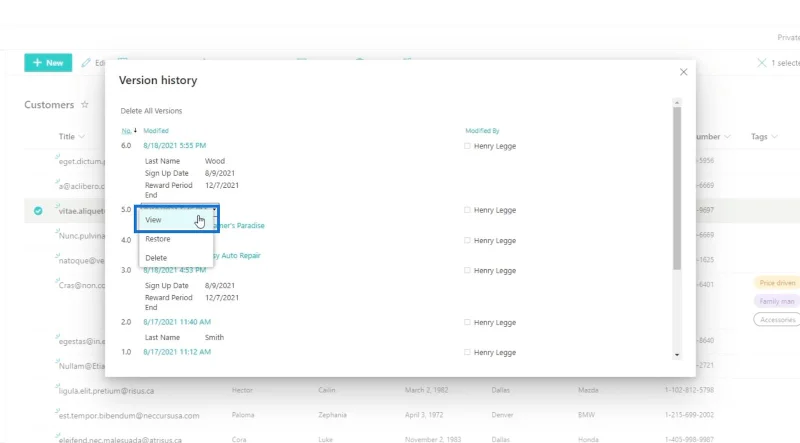Click Paloma first name cell
Viewport: 800px width, 443px height.
click(243, 415)
